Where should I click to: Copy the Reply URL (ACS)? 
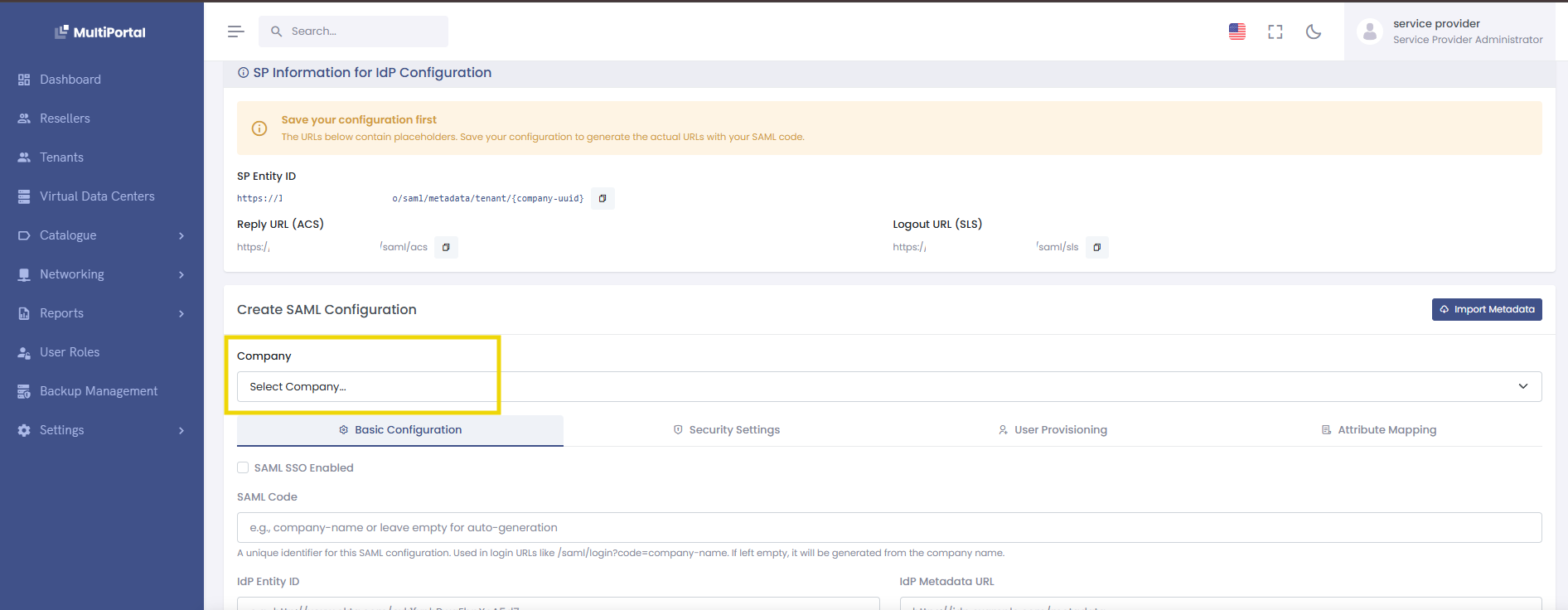point(446,247)
